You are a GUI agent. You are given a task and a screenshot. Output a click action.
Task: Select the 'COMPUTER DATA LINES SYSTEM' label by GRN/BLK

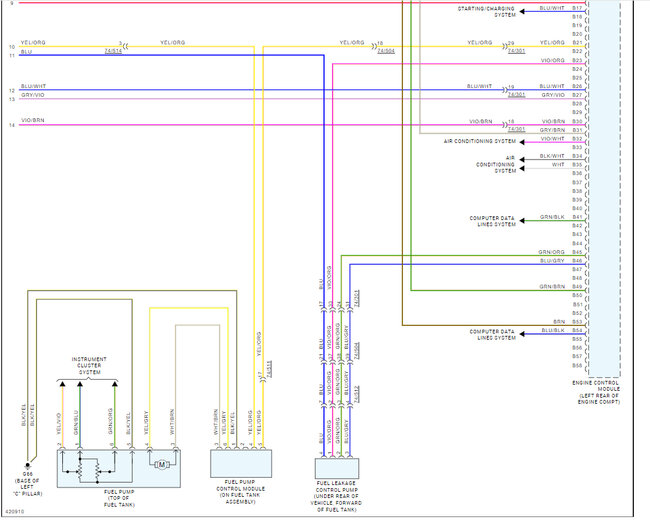(492, 221)
